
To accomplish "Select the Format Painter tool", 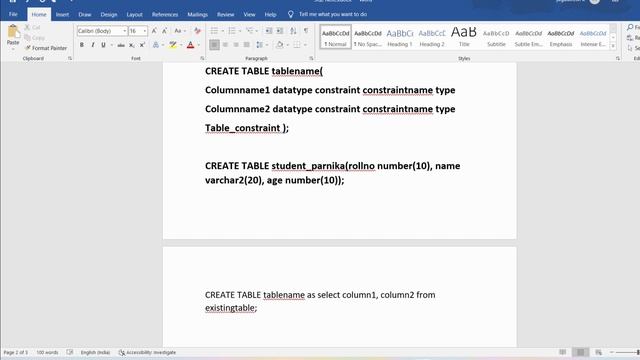I will (46, 48).
